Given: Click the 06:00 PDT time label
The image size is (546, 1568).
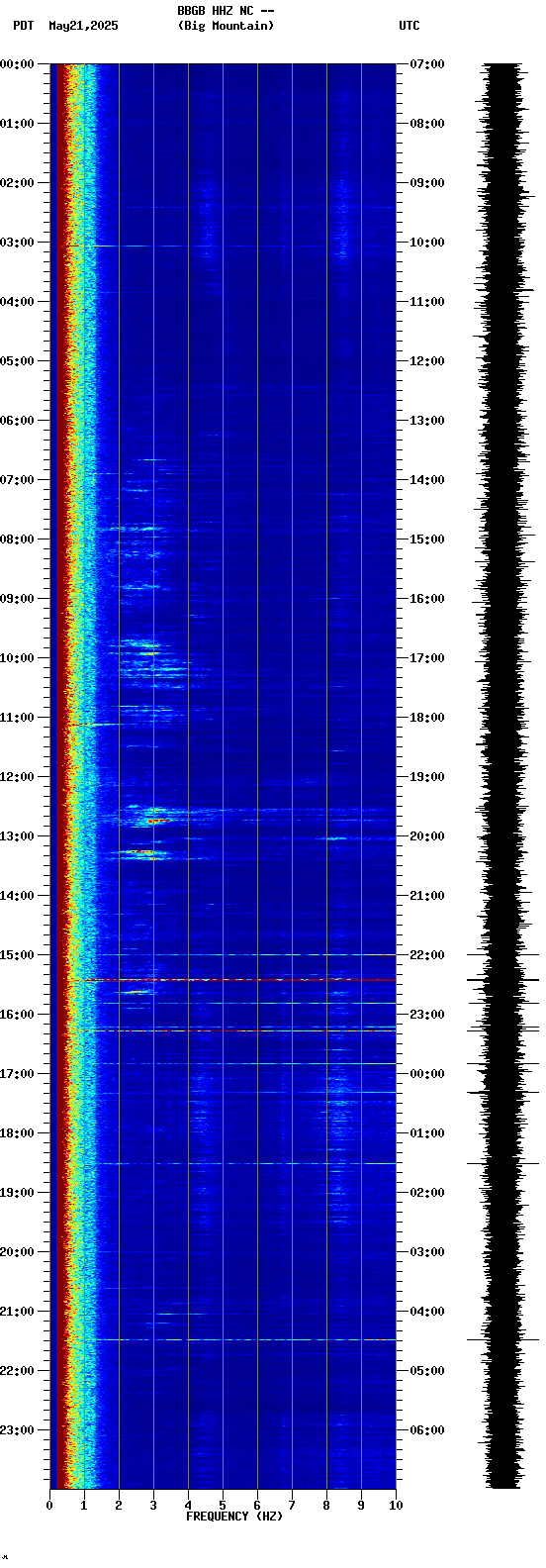Looking at the screenshot, I should pyautogui.click(x=17, y=421).
